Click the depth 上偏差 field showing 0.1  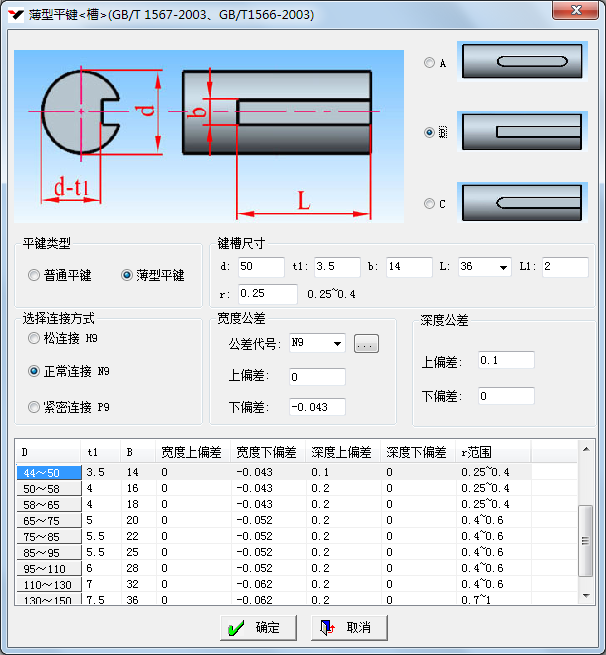pos(507,360)
